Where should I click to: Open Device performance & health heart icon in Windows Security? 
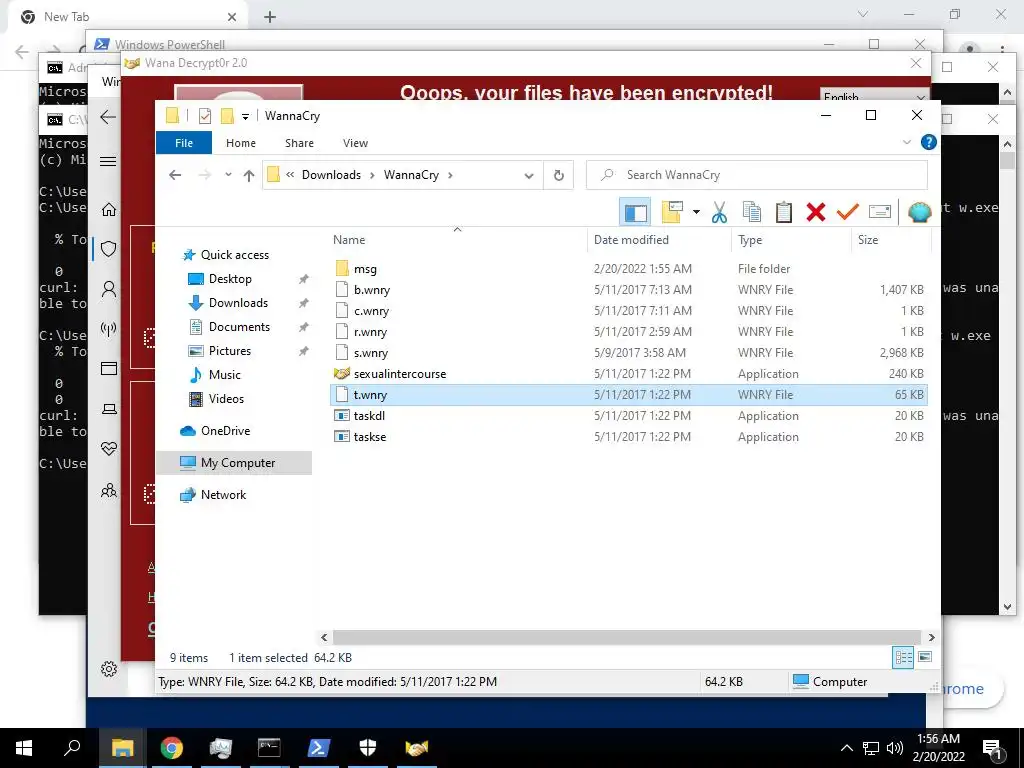[109, 449]
